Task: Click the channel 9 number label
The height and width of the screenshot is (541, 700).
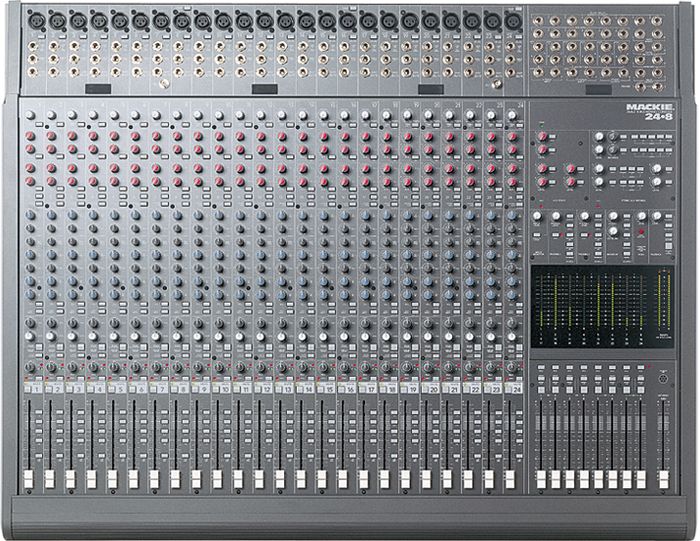Action: (204, 390)
